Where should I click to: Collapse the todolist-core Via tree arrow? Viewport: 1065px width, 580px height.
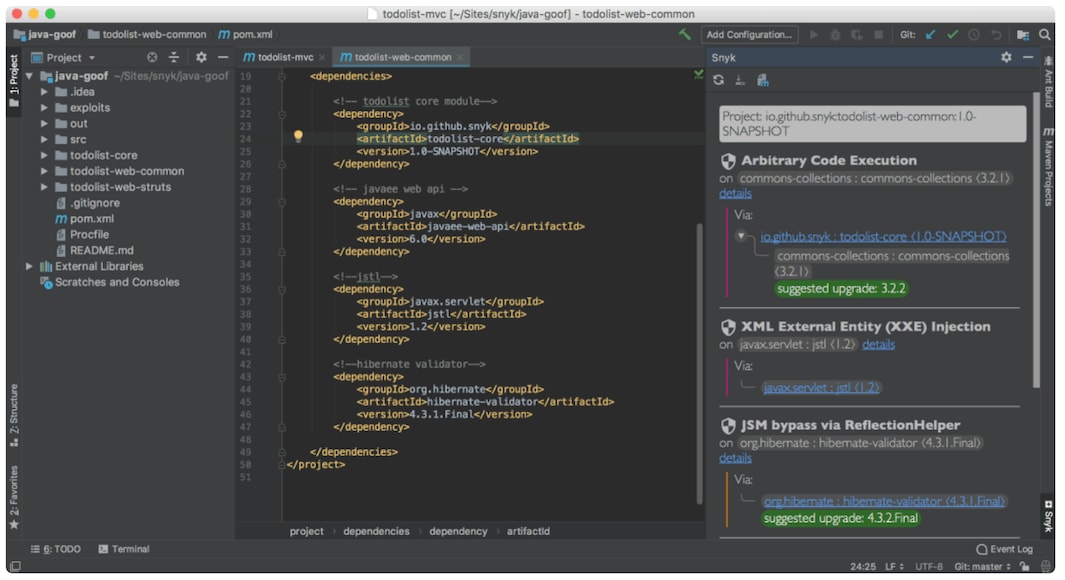coord(741,236)
